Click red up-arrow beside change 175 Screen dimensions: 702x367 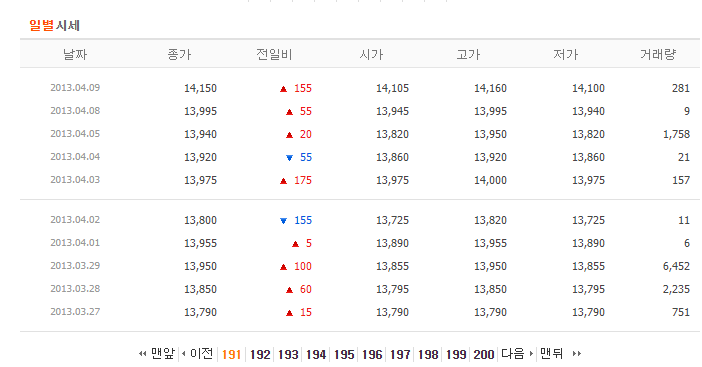pyautogui.click(x=283, y=181)
